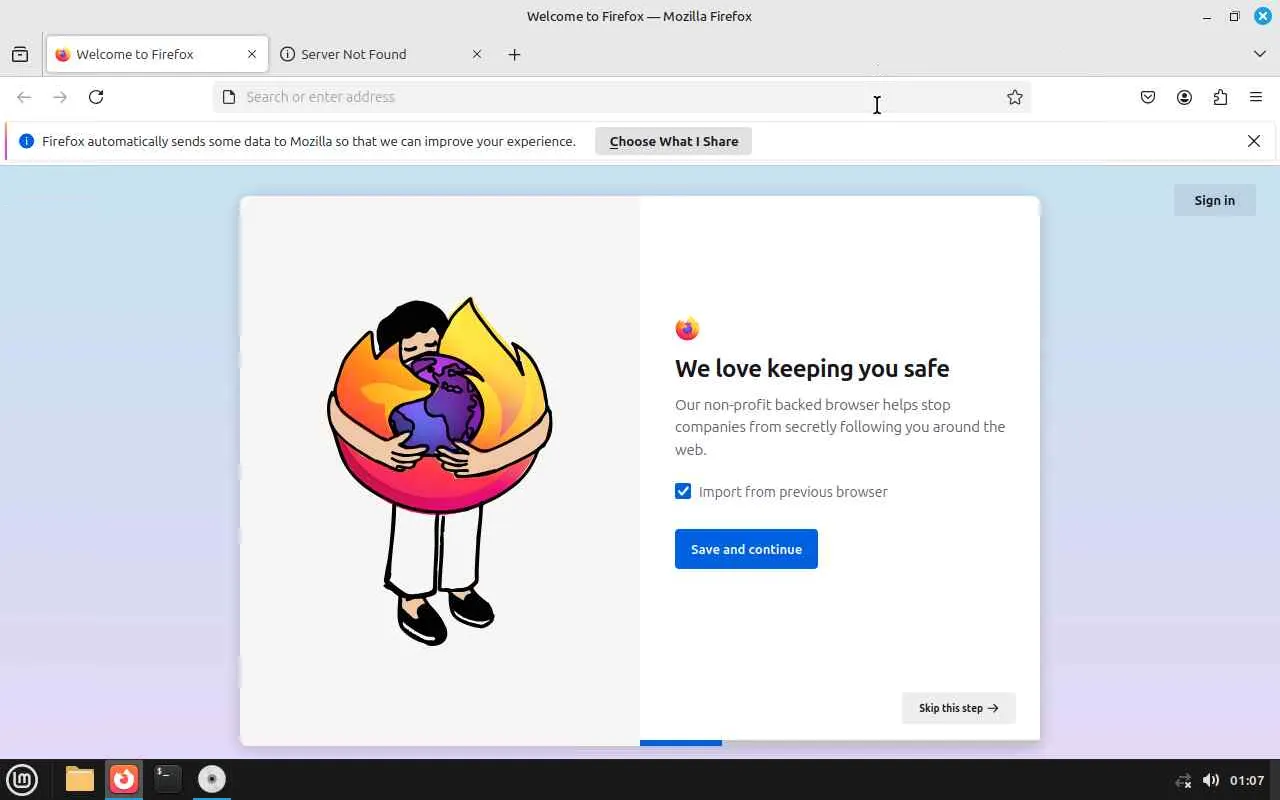Reload the current page
The height and width of the screenshot is (800, 1280).
tap(96, 97)
